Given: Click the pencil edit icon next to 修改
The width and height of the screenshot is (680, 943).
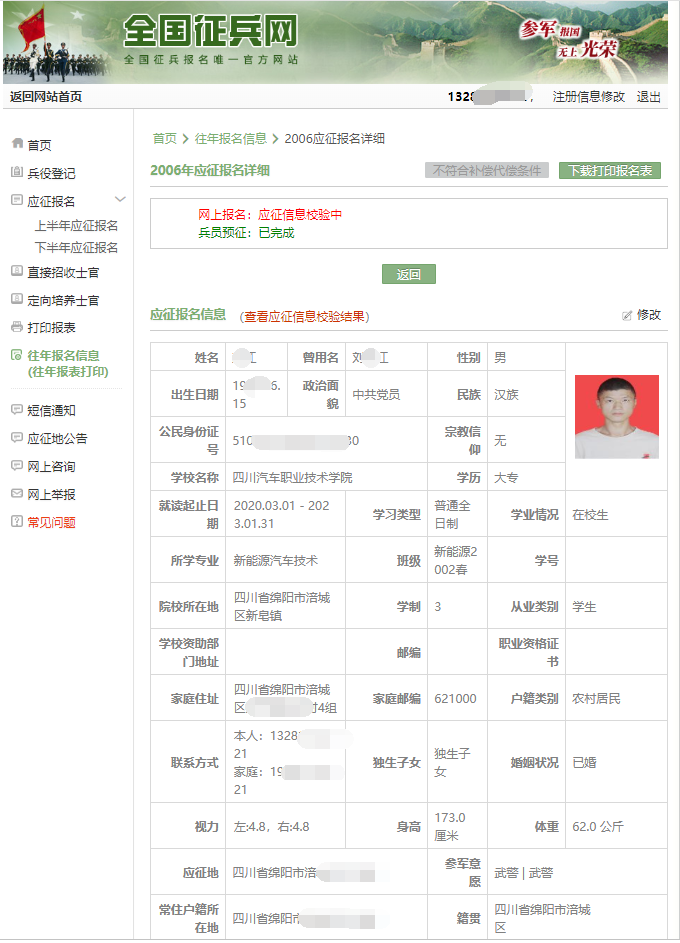Looking at the screenshot, I should [x=627, y=315].
